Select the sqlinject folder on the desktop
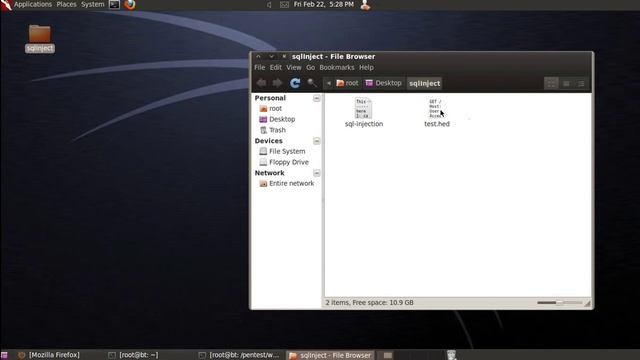 pos(40,39)
